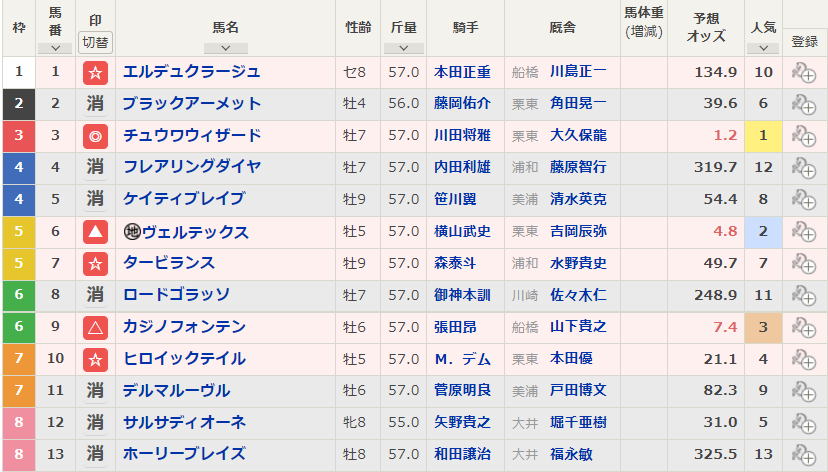Sort by 人気 using dropdown arrow
The image size is (828, 472).
[763, 48]
